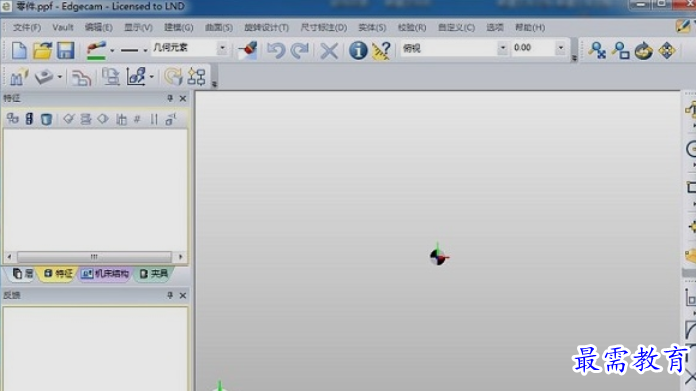696x391 pixels.
Task: Click the stepped profile icon in second toolbar
Action: 81,78
